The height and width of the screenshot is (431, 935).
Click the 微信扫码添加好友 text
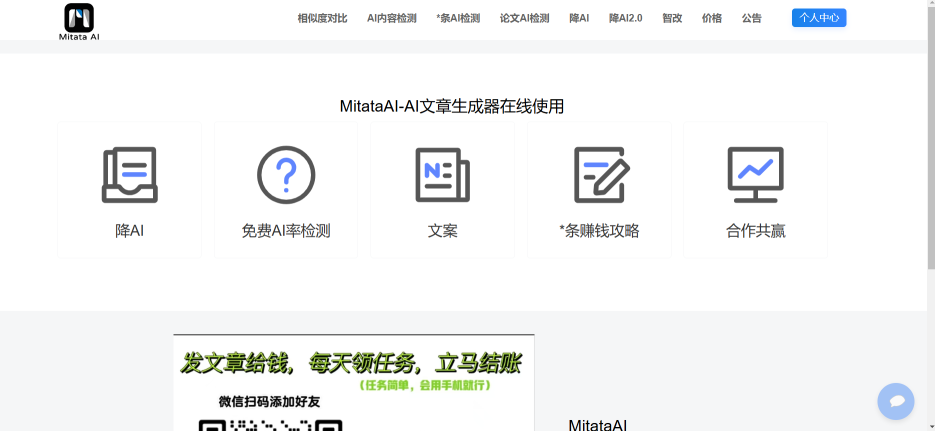270,402
